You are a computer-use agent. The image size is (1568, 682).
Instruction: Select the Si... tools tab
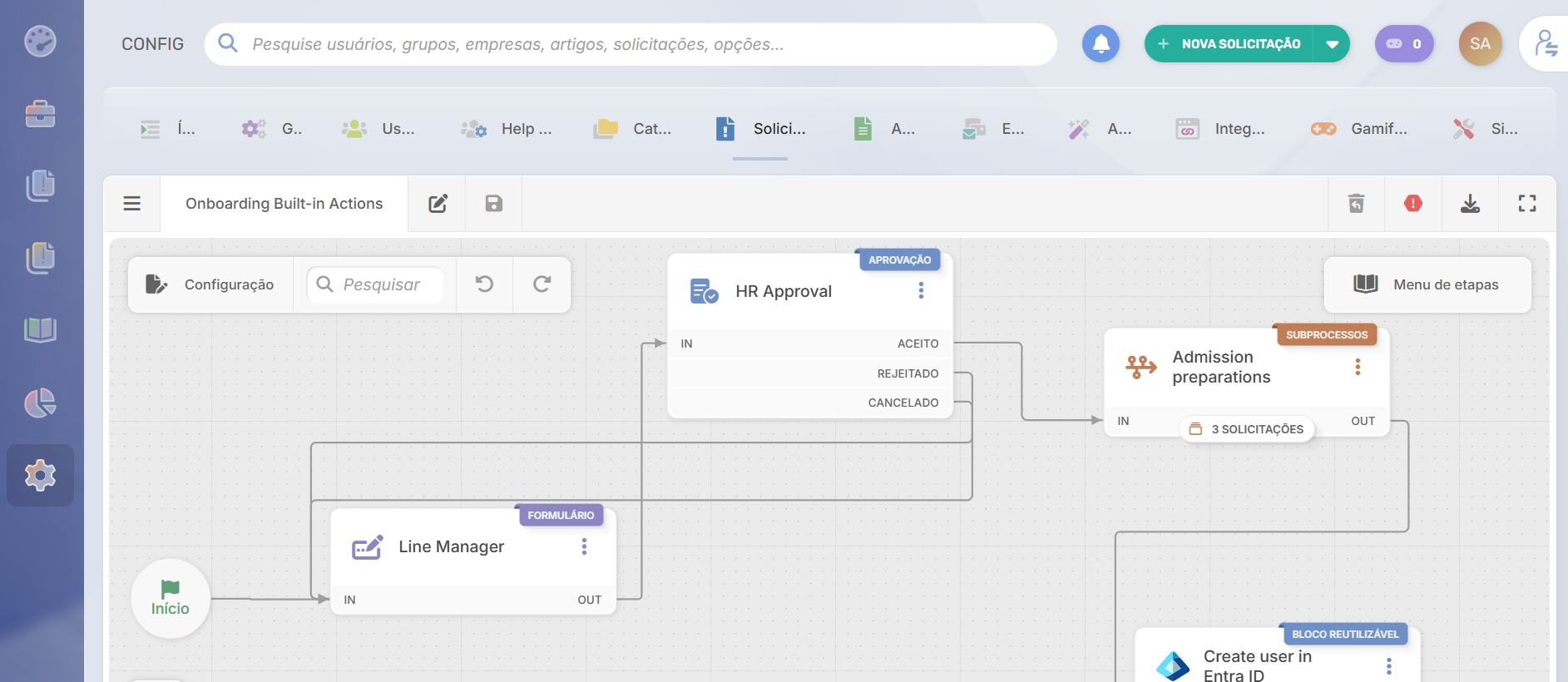click(x=1486, y=129)
